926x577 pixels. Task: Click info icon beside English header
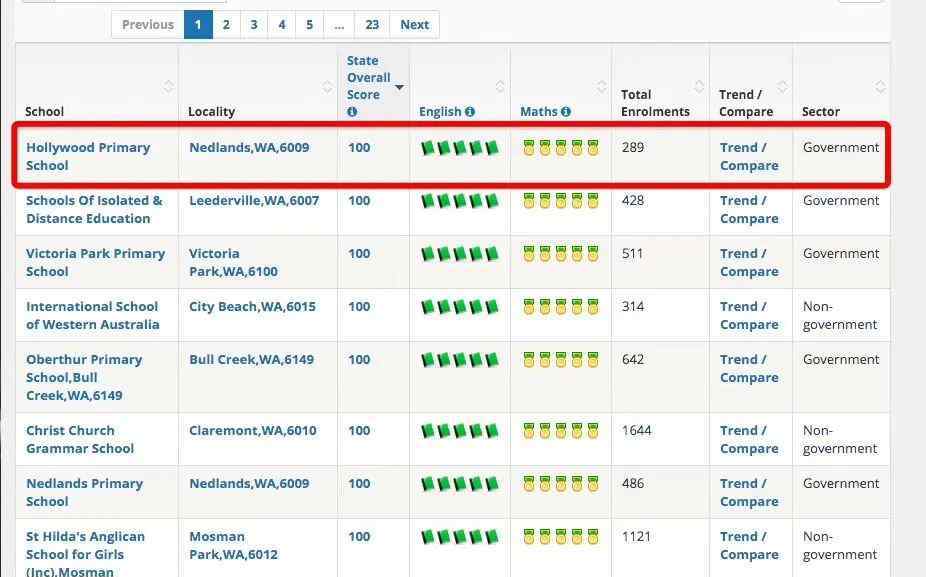[x=469, y=112]
